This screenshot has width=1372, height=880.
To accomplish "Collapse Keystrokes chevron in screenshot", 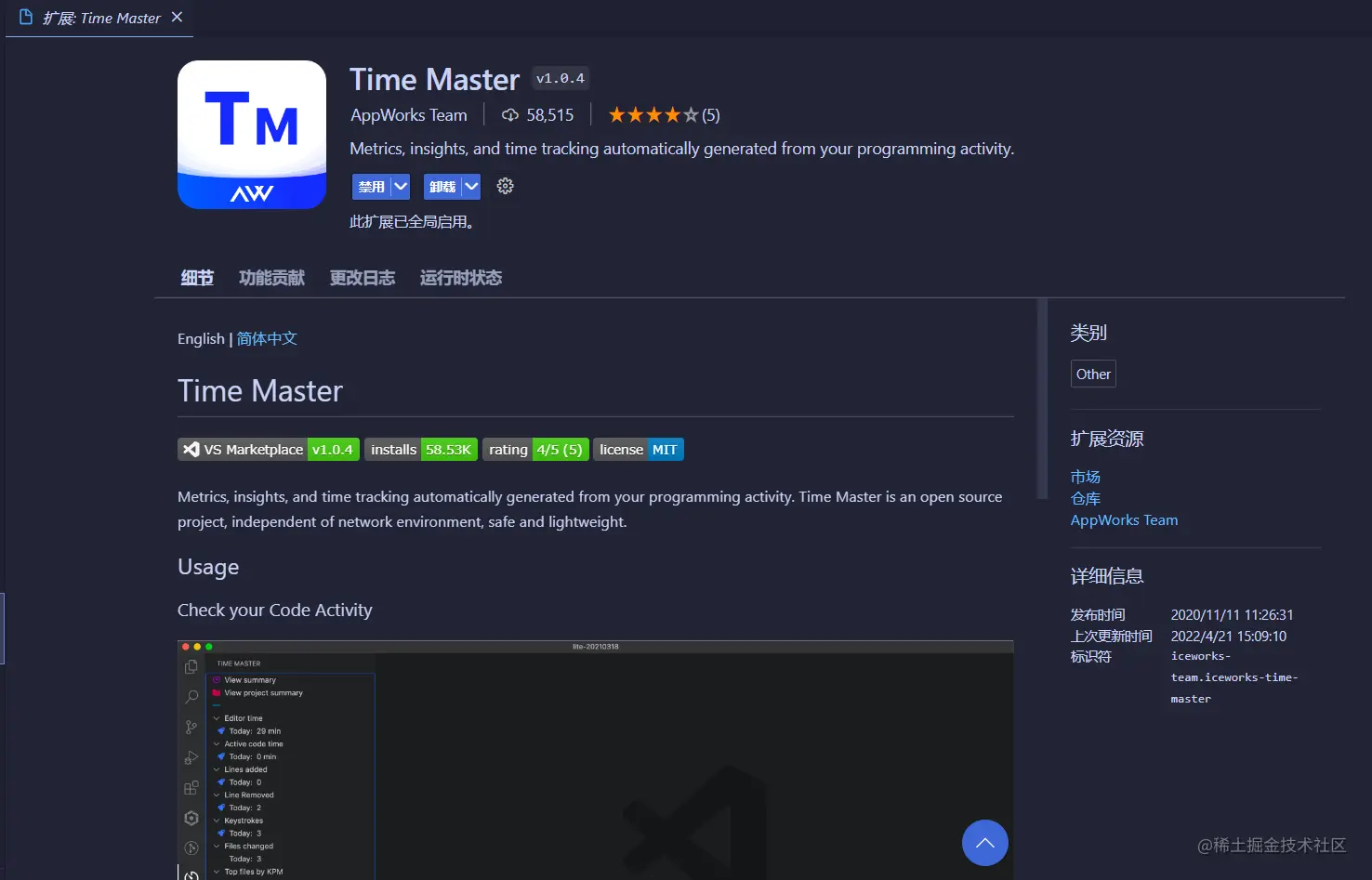I will coord(217,821).
